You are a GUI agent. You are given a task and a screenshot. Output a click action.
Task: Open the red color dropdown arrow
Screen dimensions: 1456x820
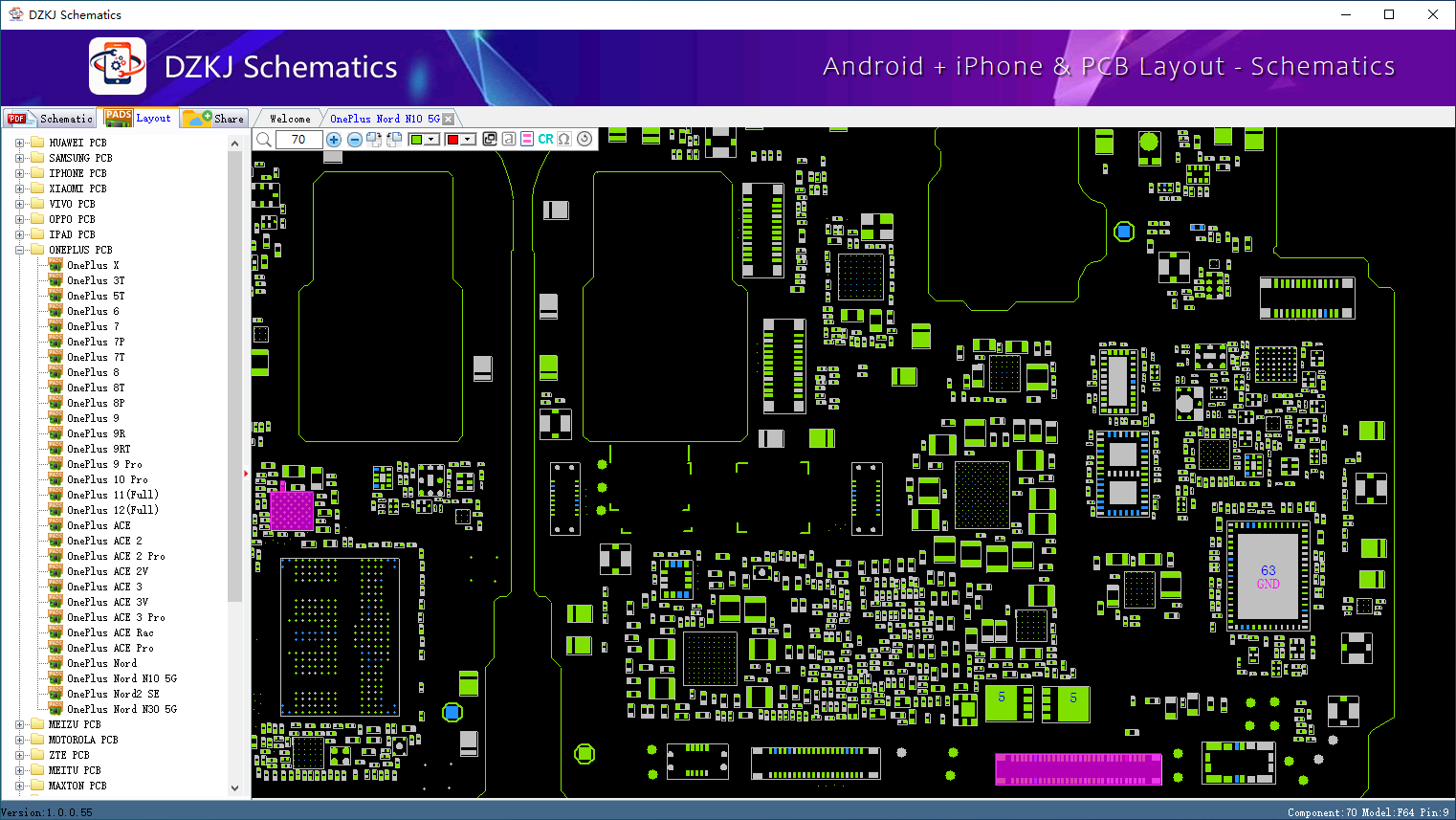pyautogui.click(x=468, y=140)
